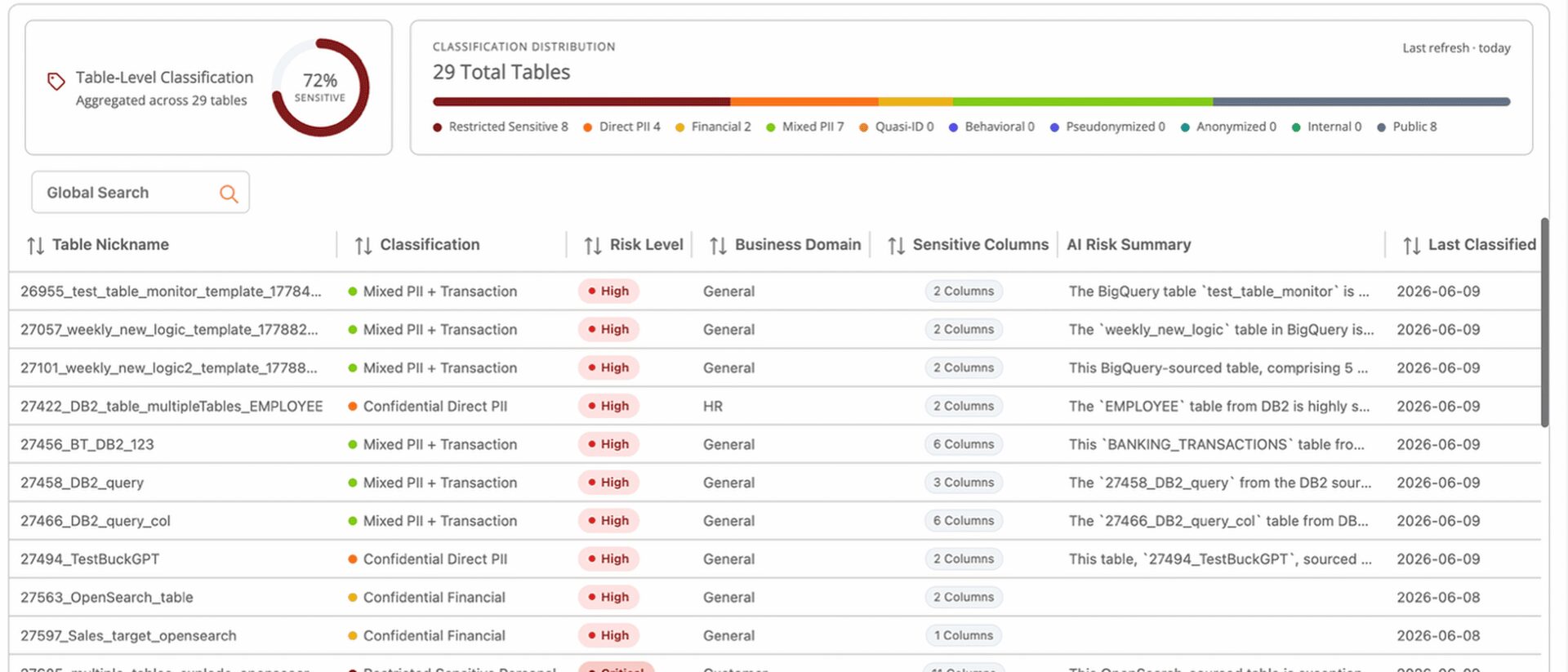This screenshot has height=672, width=1568.
Task: Sort by Sensitive Columns arrows icon
Action: (896, 246)
